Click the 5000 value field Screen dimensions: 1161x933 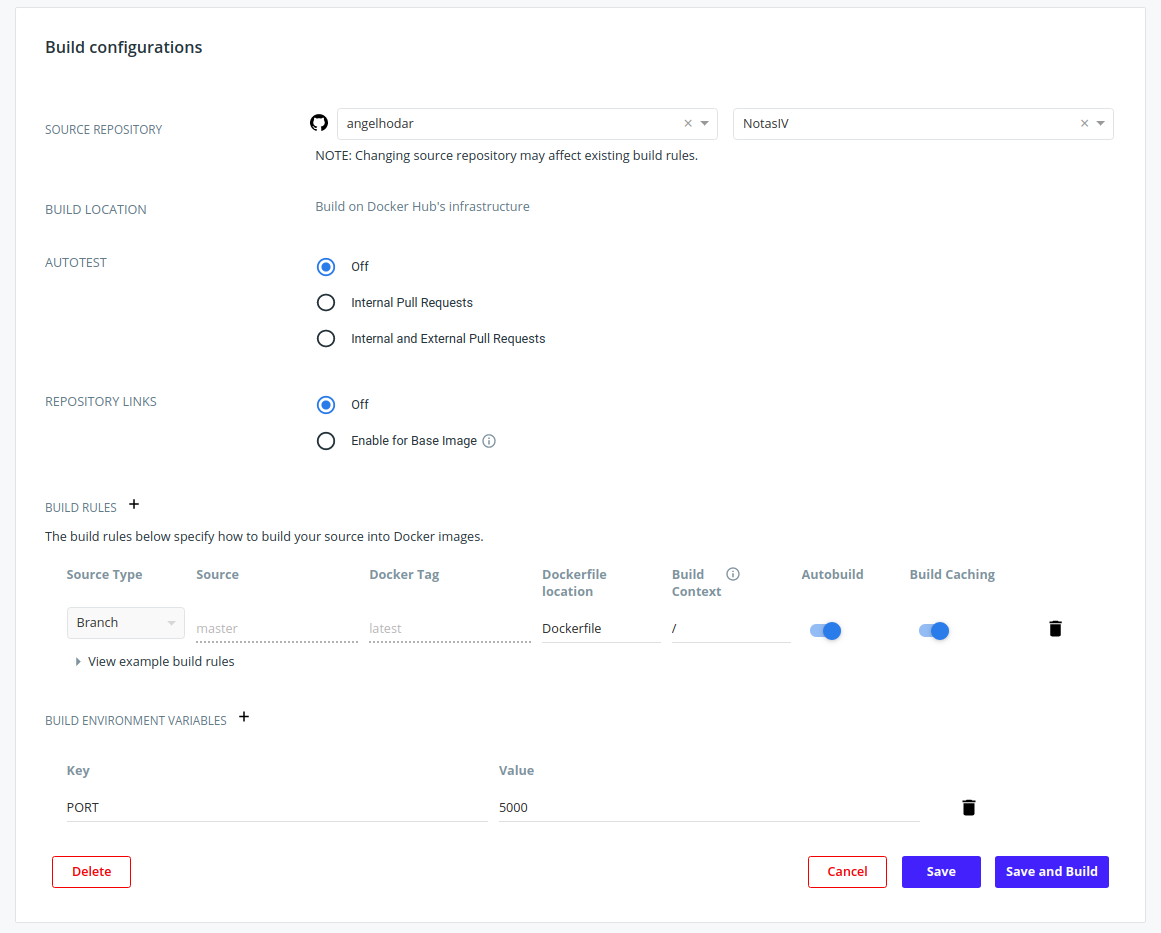709,808
